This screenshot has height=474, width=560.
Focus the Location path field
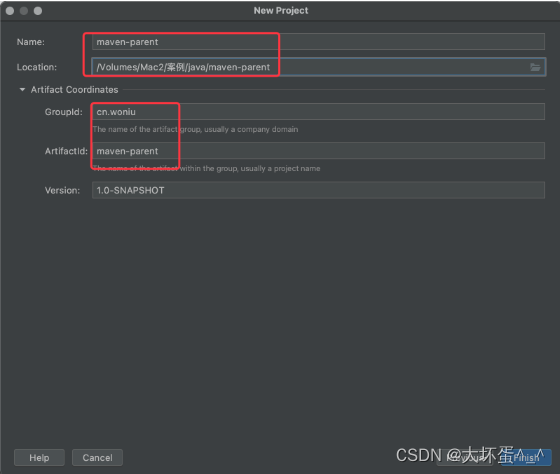(318, 67)
